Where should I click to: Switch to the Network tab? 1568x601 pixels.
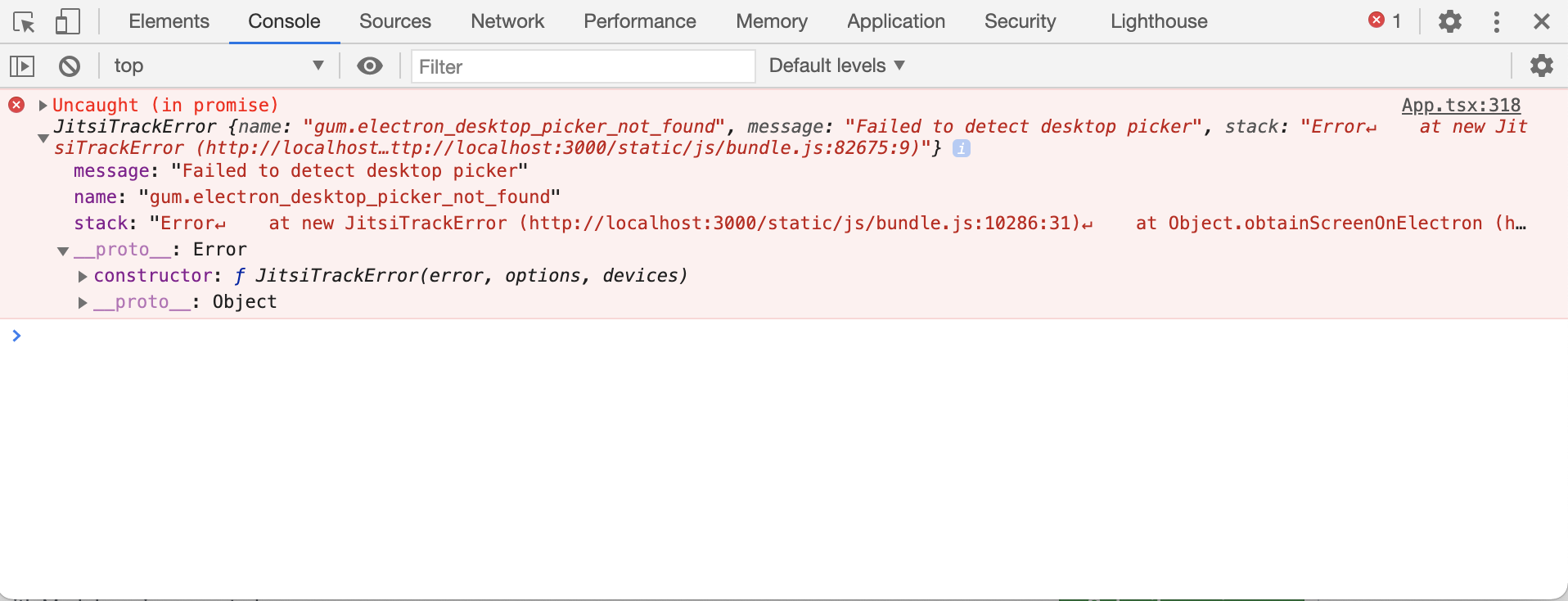(507, 22)
